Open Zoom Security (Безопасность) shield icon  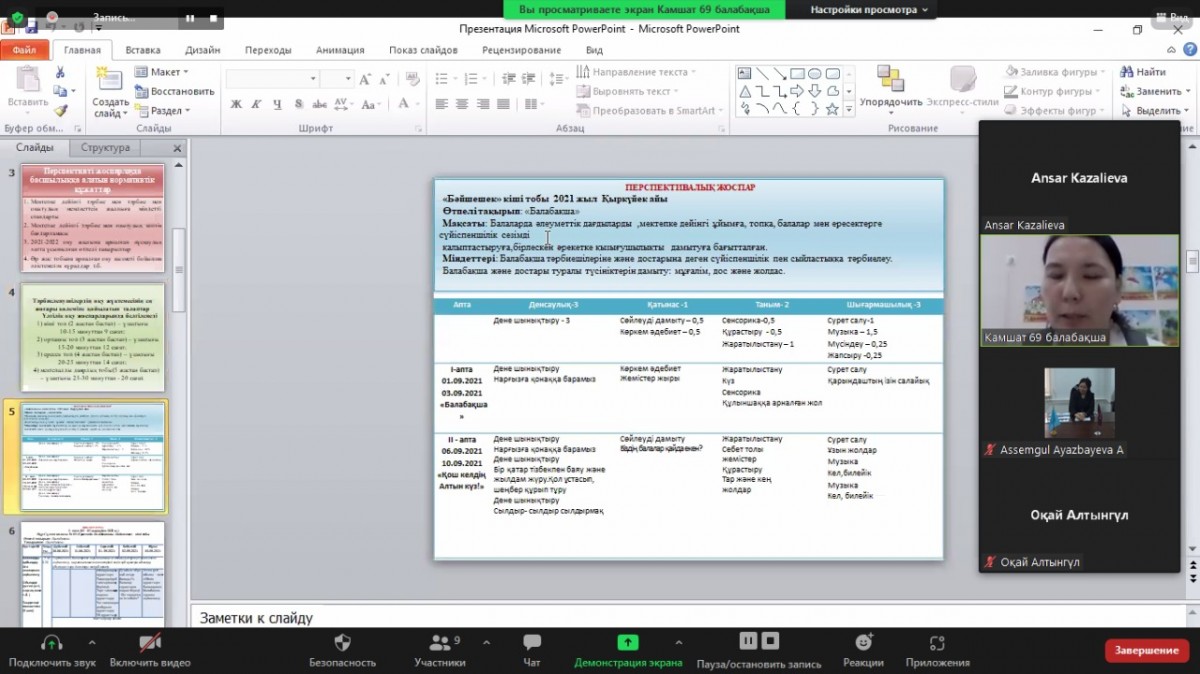pyautogui.click(x=342, y=643)
